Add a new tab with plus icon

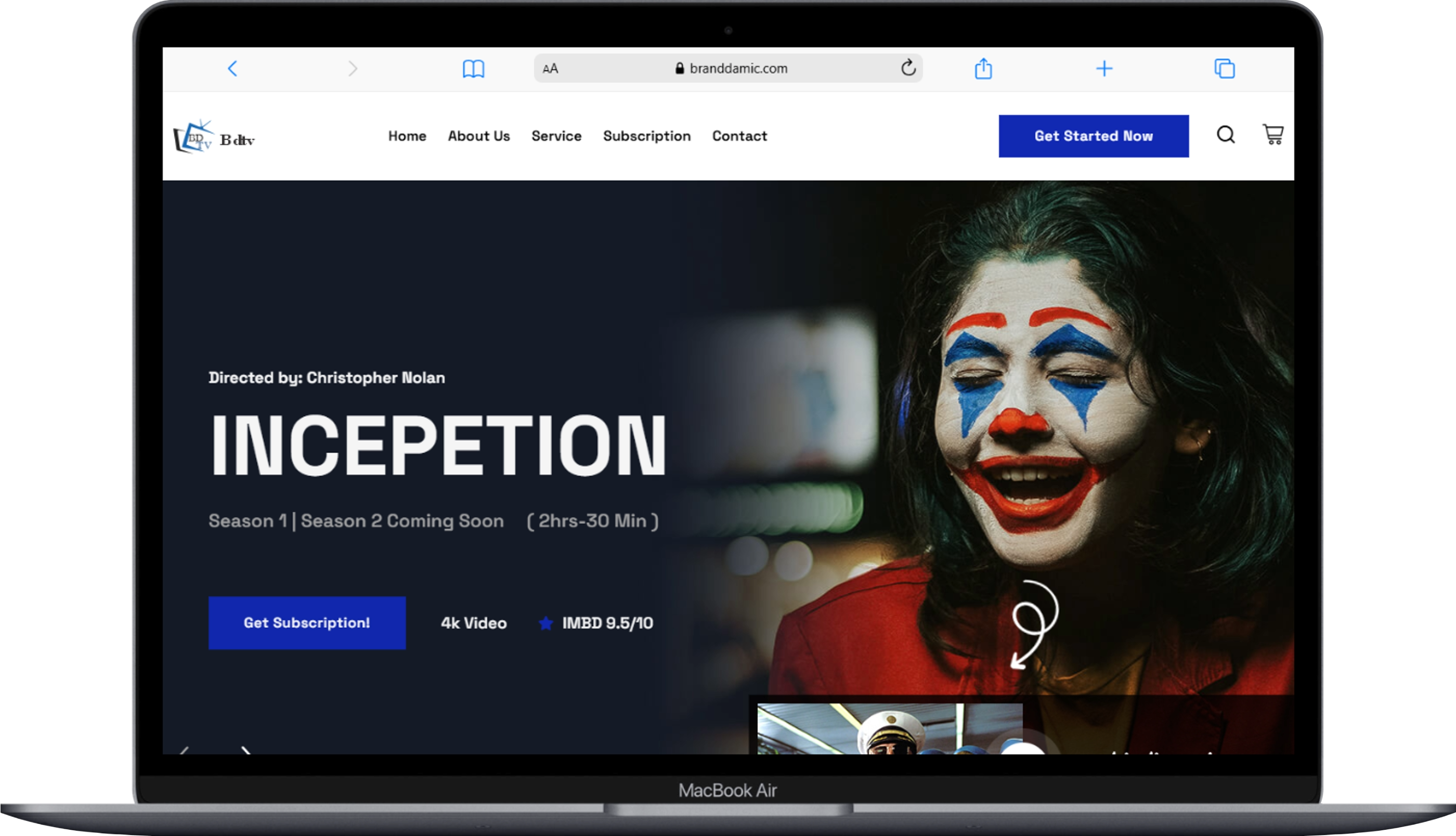1104,69
